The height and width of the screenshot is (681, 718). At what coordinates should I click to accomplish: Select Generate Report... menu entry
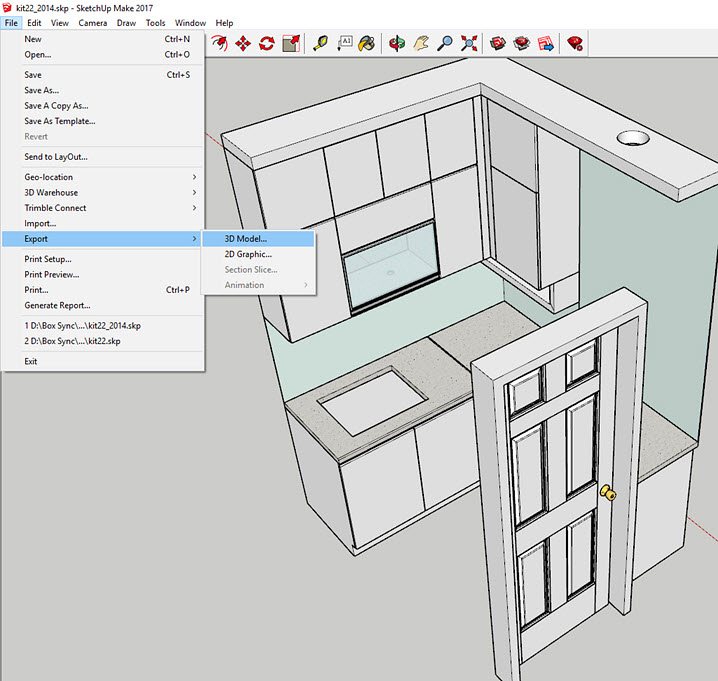click(57, 305)
